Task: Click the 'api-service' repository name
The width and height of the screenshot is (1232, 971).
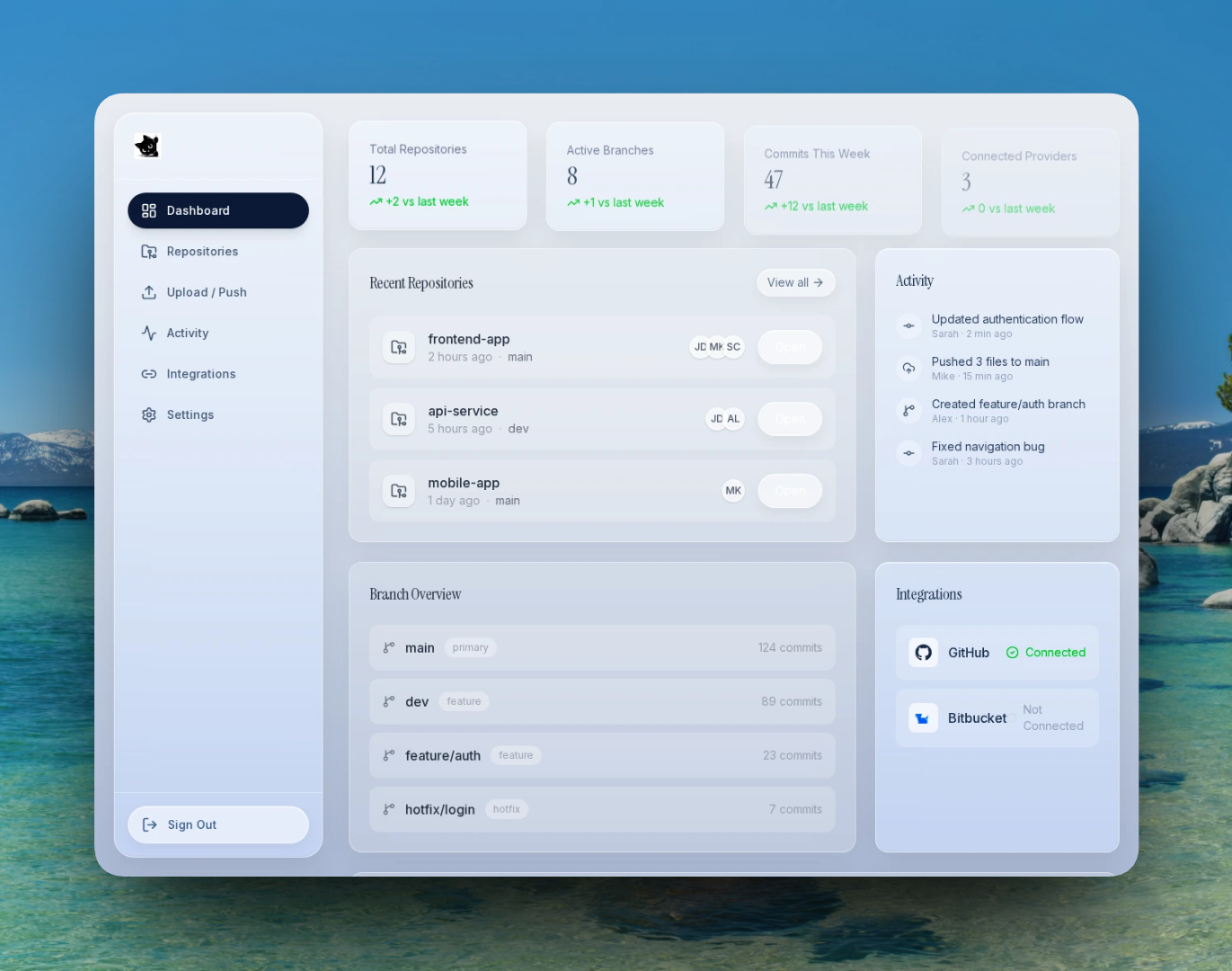Action: pyautogui.click(x=463, y=411)
